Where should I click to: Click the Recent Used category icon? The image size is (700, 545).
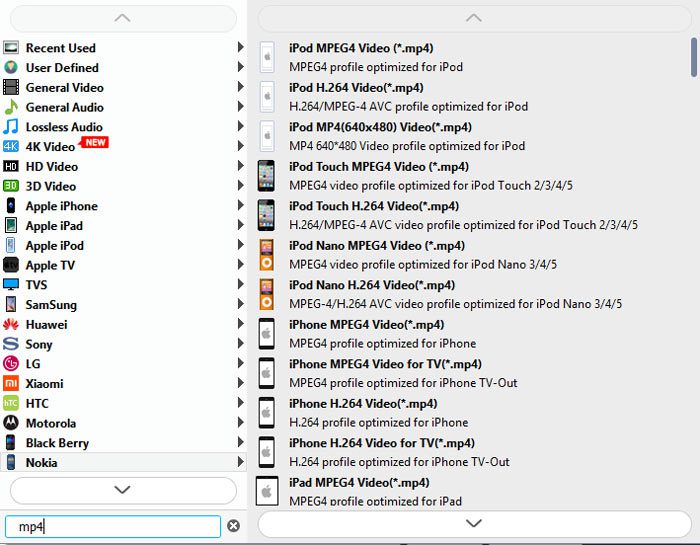[x=11, y=47]
